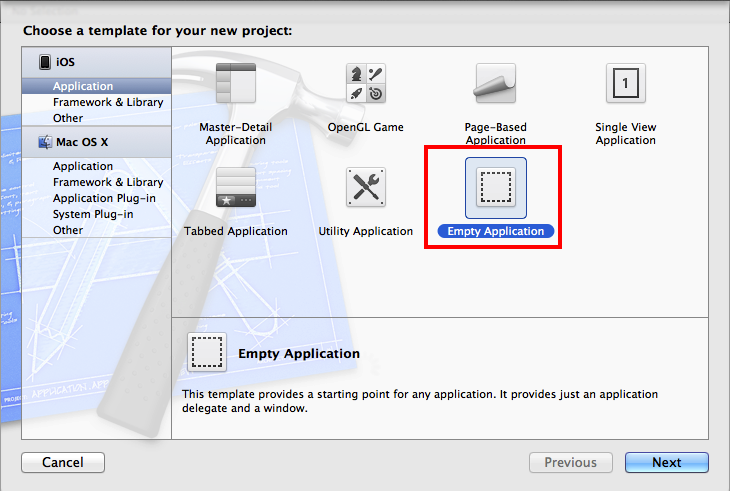
Task: Click the Empty Application icon in description pane
Action: coord(207,352)
